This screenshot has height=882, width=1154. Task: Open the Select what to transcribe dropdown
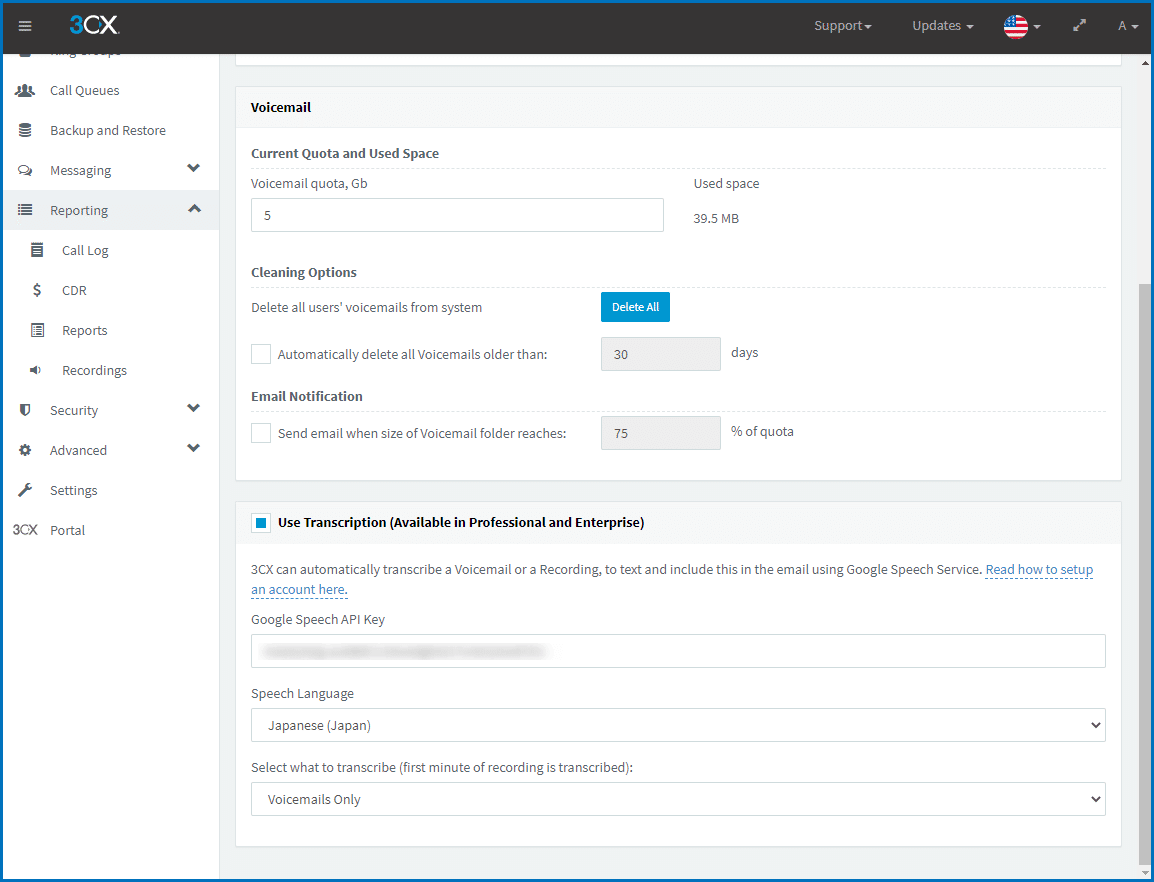[x=678, y=799]
